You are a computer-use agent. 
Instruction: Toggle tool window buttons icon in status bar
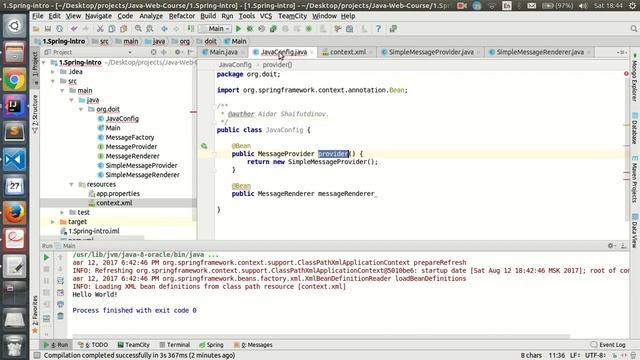coord(37,356)
